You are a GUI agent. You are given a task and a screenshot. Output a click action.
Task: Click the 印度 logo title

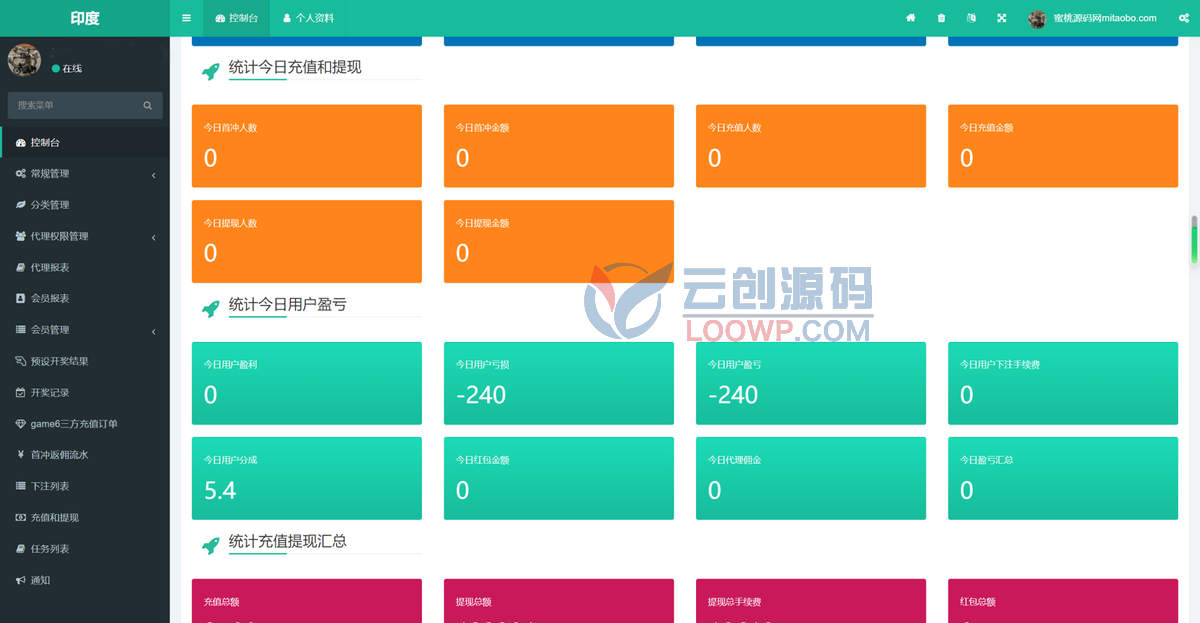(x=85, y=18)
